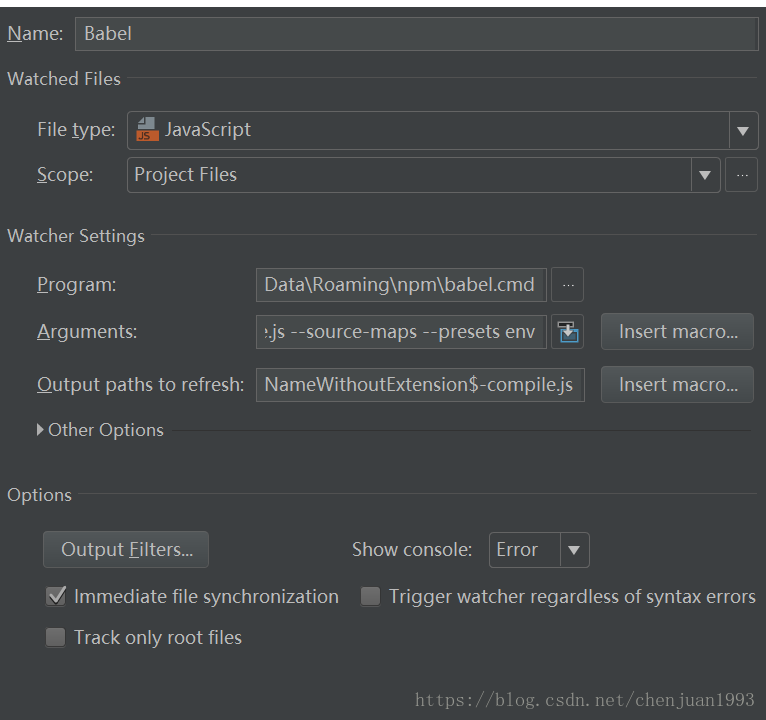Click the Arguments input field
This screenshot has width=766, height=720.
click(x=401, y=332)
